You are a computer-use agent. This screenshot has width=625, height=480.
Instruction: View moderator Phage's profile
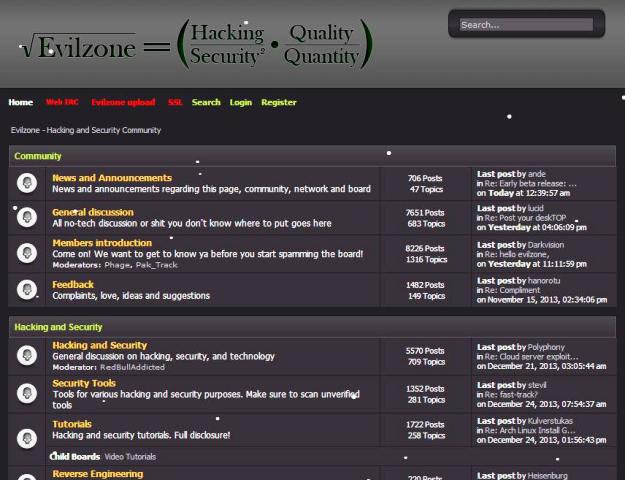117,265
